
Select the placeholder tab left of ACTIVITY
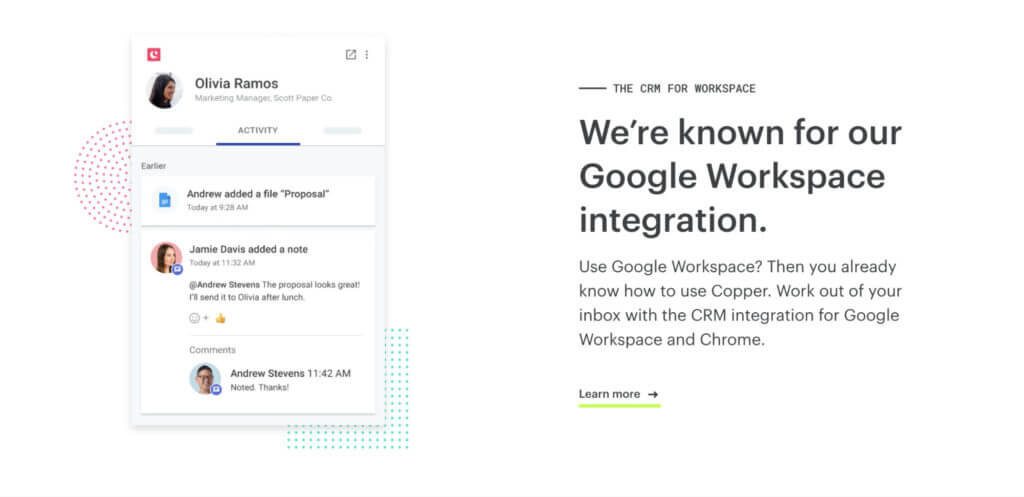click(x=174, y=131)
